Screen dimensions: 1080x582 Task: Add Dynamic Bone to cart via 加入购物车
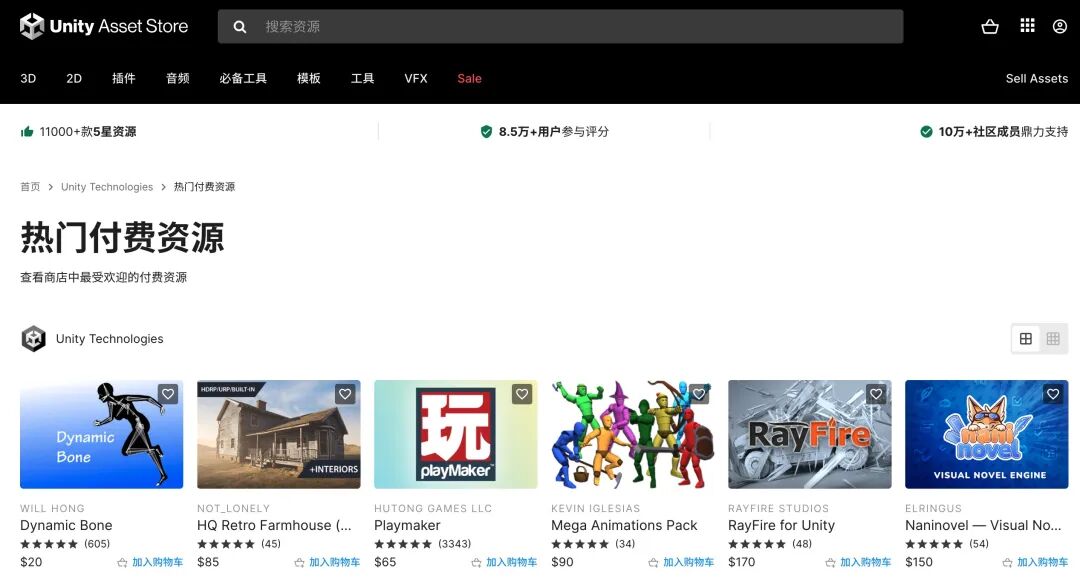(158, 563)
